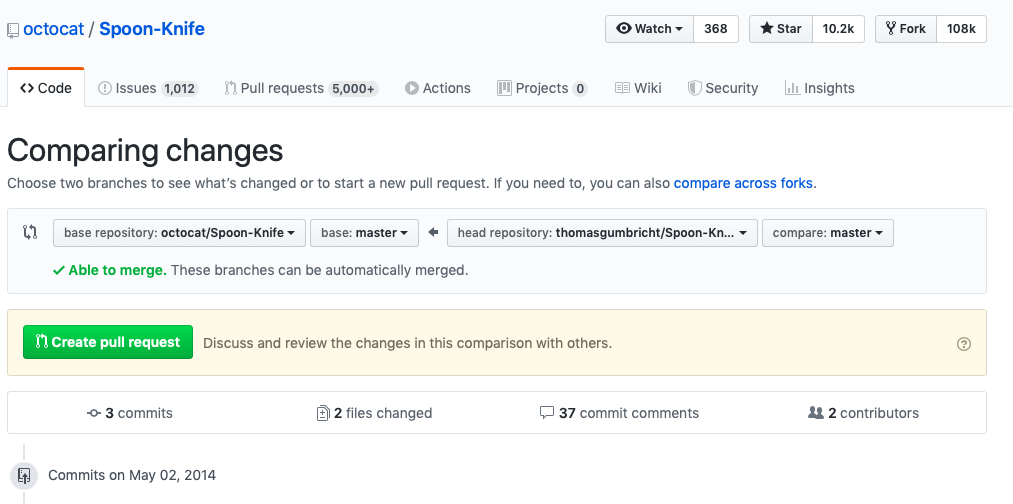The height and width of the screenshot is (504, 1013).
Task: Open the base: master branch dropdown
Action: (364, 233)
